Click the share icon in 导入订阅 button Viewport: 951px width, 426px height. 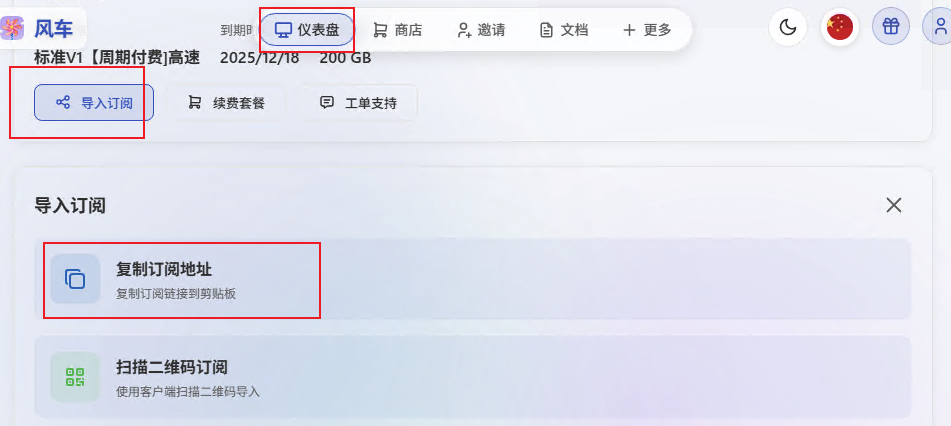click(63, 102)
